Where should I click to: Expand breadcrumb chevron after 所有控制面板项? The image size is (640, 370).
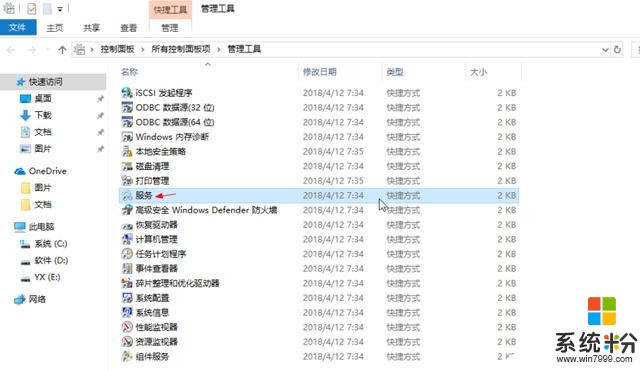219,50
